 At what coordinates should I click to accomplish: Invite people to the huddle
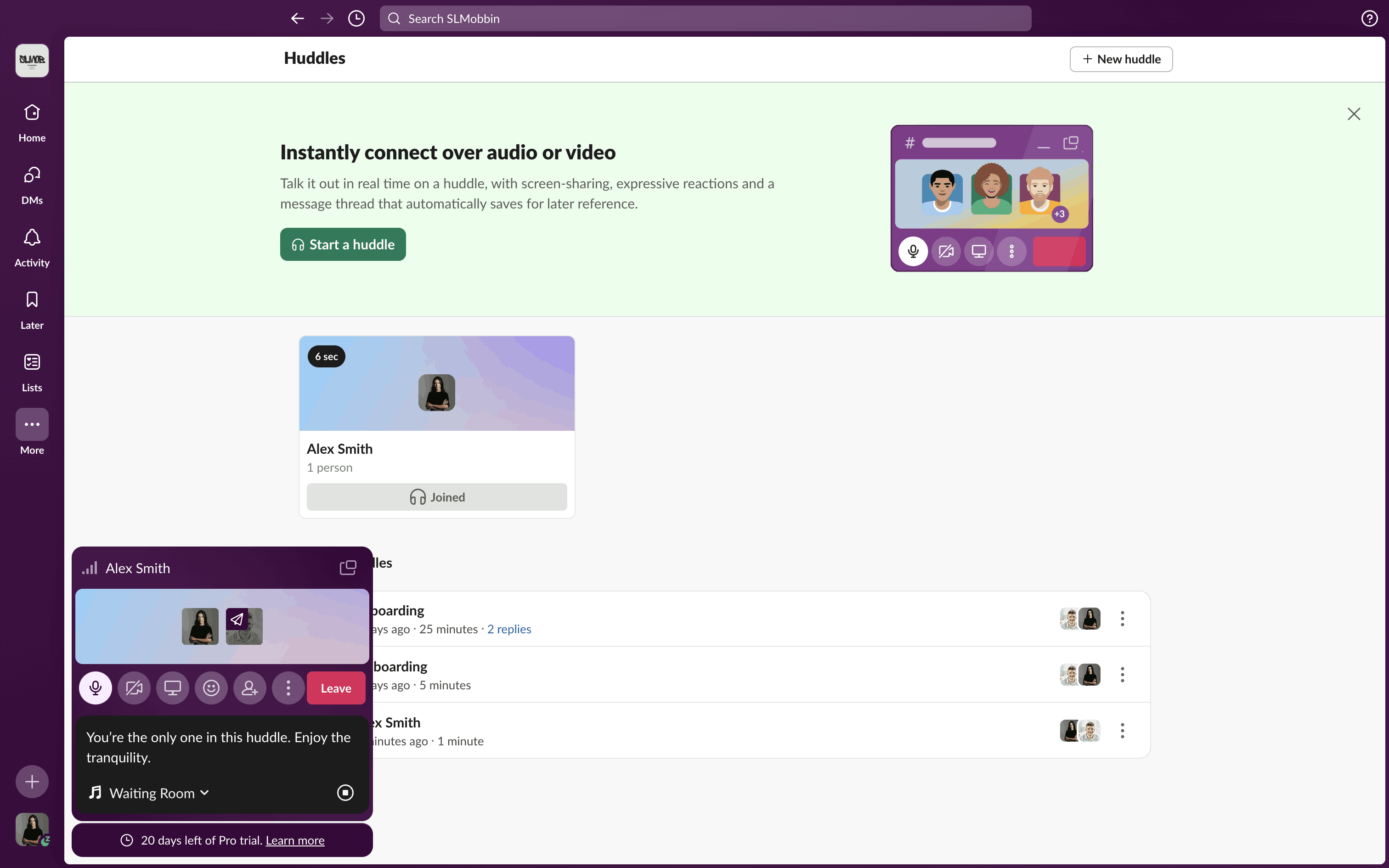(x=250, y=688)
